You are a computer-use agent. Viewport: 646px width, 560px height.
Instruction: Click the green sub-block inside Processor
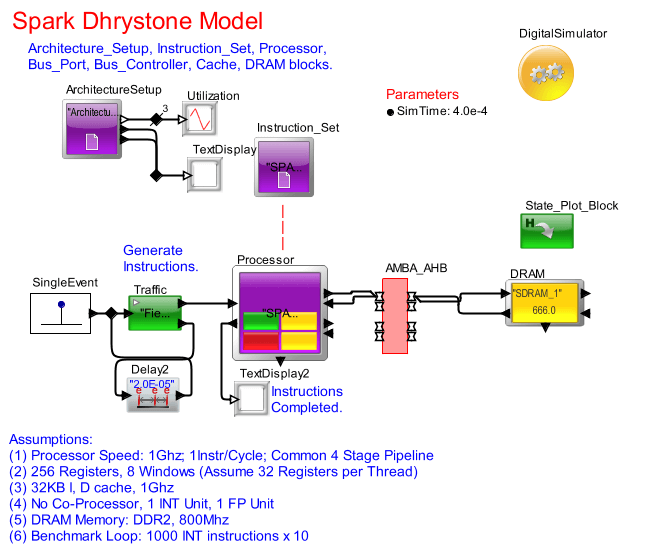click(260, 322)
